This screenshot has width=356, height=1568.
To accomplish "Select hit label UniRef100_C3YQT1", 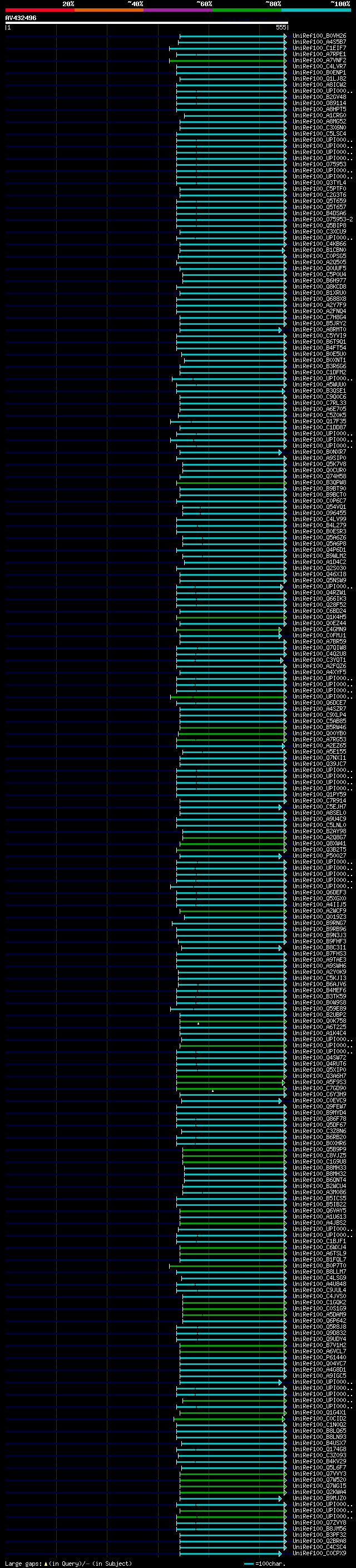I will click(319, 660).
